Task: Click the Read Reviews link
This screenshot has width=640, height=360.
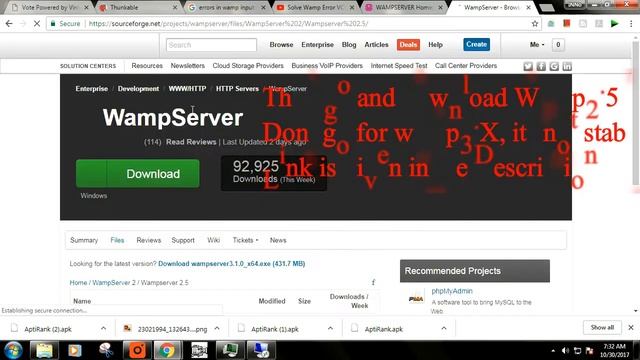Action: (191, 142)
